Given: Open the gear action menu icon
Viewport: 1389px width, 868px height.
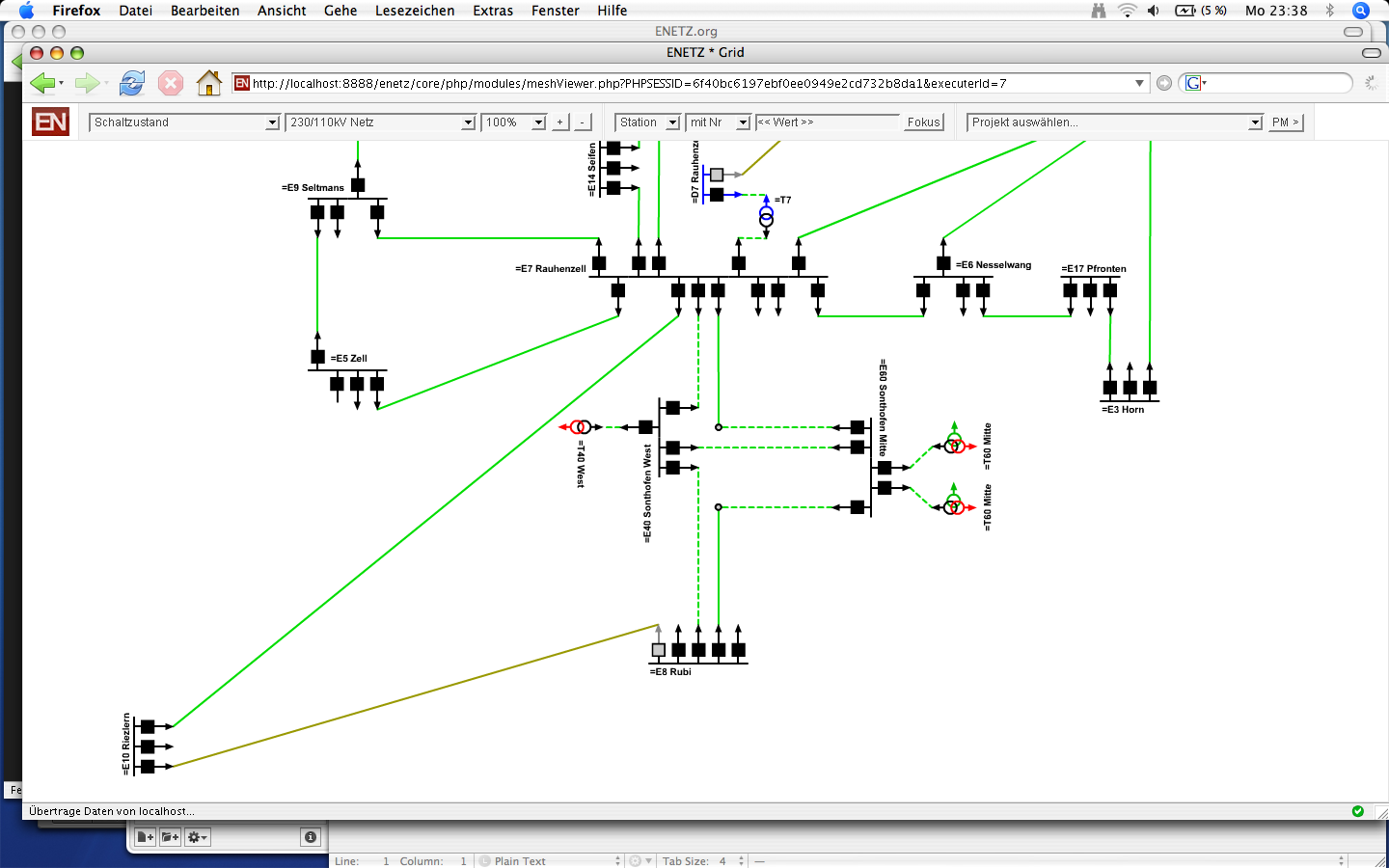Looking at the screenshot, I should point(197,837).
